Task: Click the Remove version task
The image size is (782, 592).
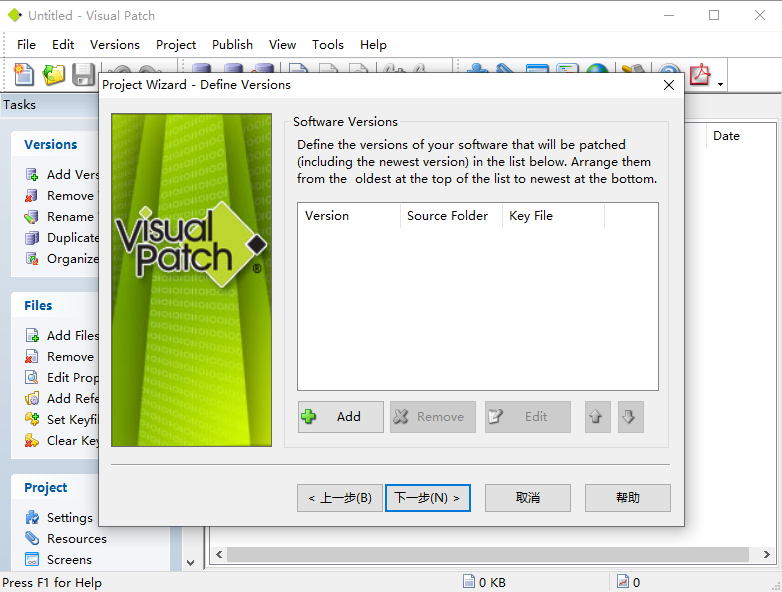Action: point(60,196)
